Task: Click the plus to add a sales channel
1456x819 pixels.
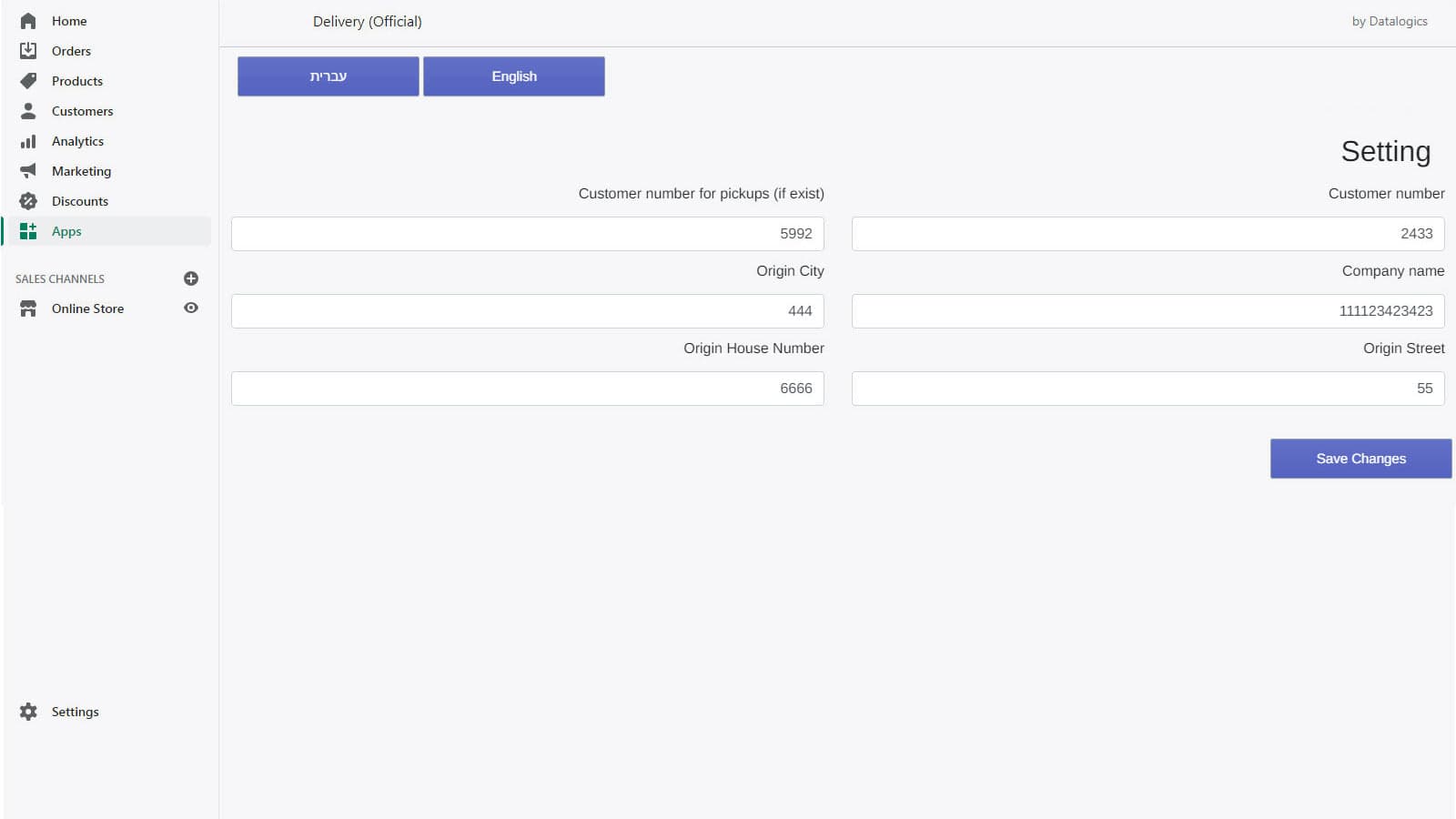Action: (x=190, y=278)
